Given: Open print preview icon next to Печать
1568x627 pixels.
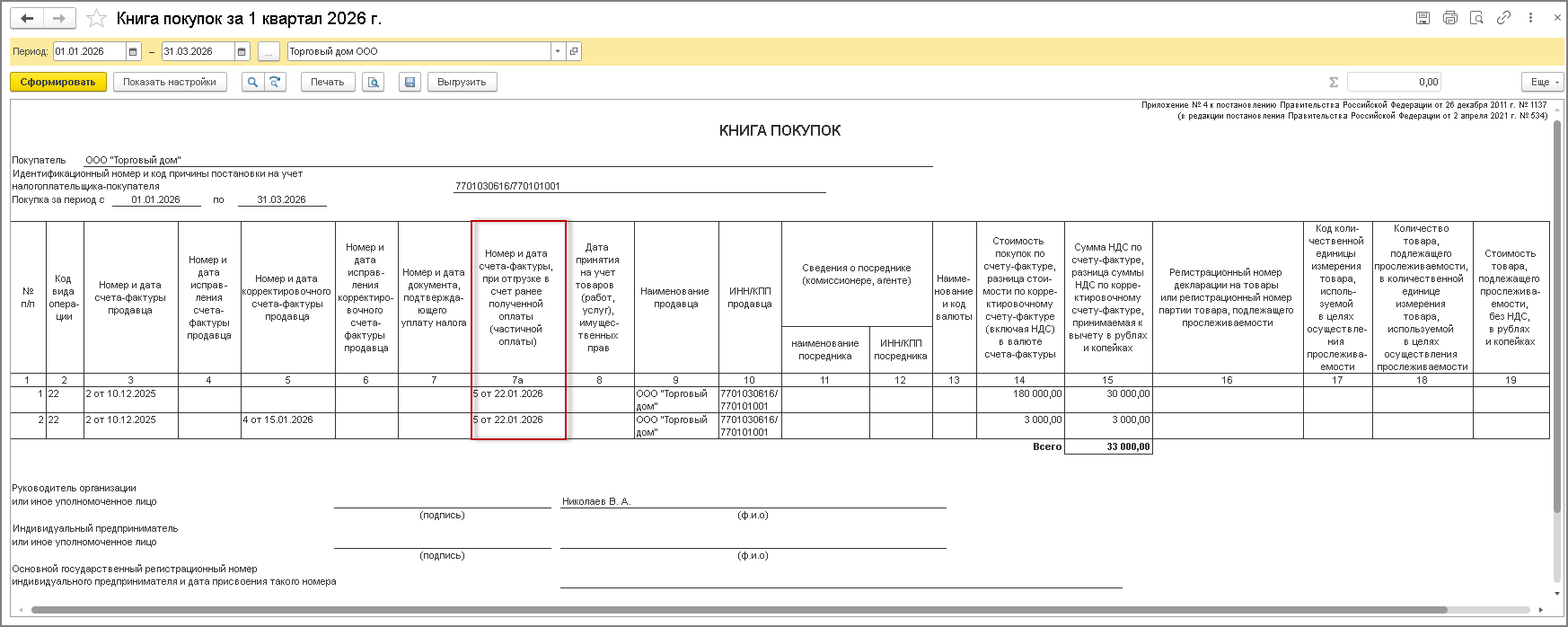Looking at the screenshot, I should [x=373, y=82].
